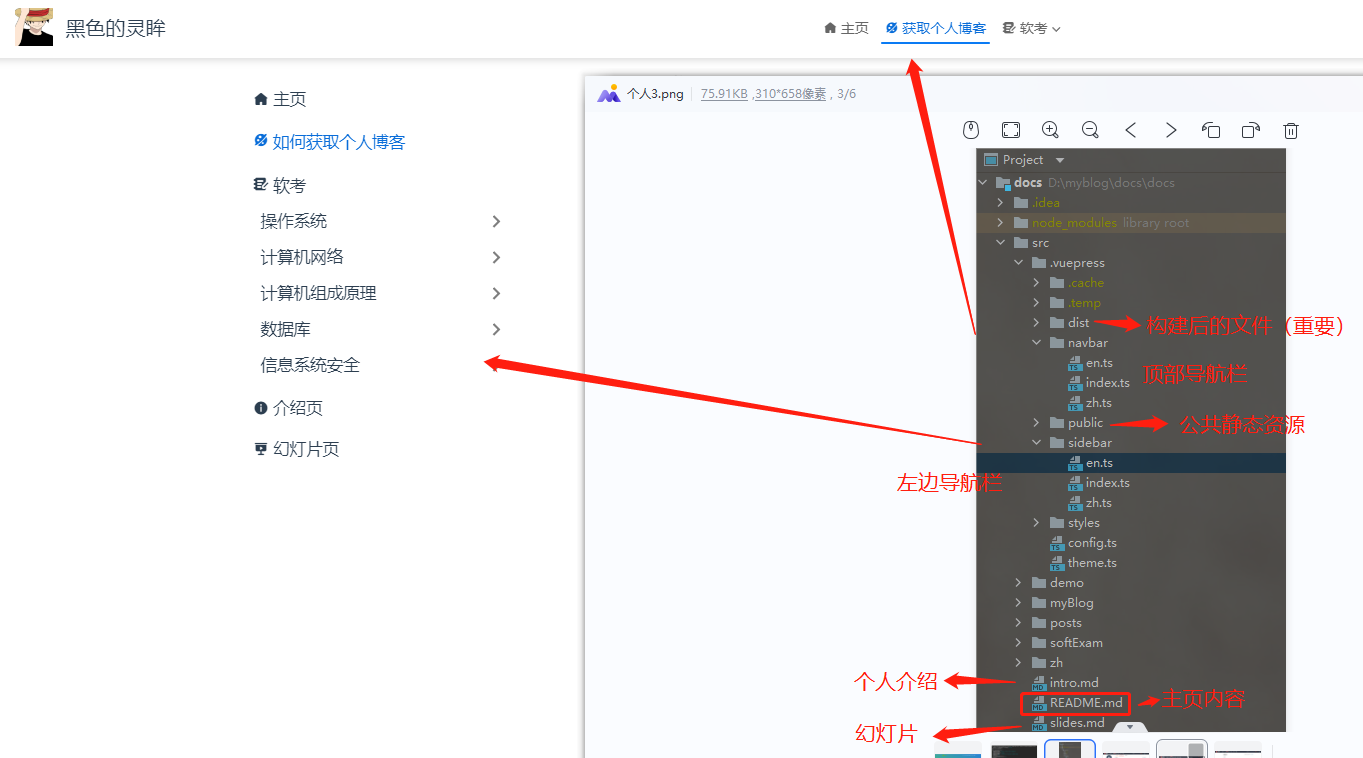Collapse the src folder arrow
Viewport: 1363px width, 758px height.
(1000, 243)
